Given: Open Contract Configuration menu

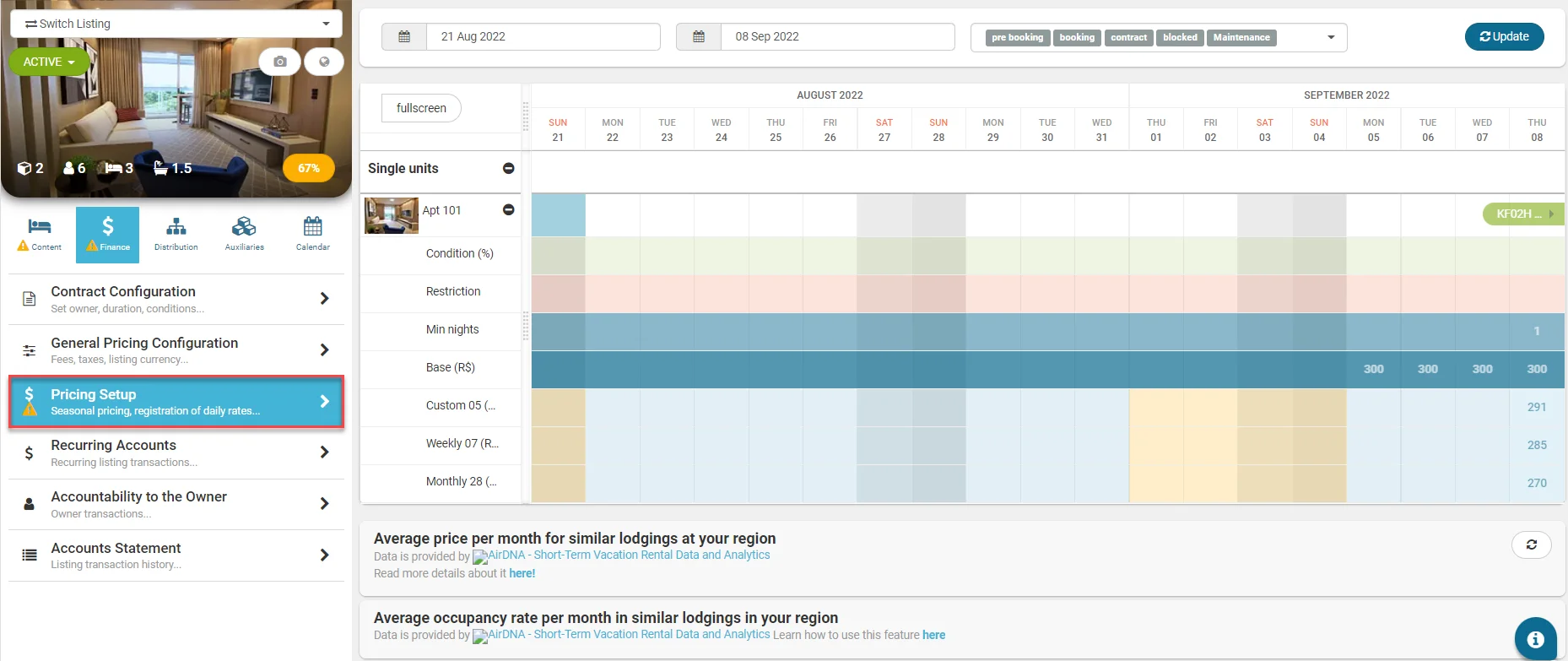Looking at the screenshot, I should [176, 299].
